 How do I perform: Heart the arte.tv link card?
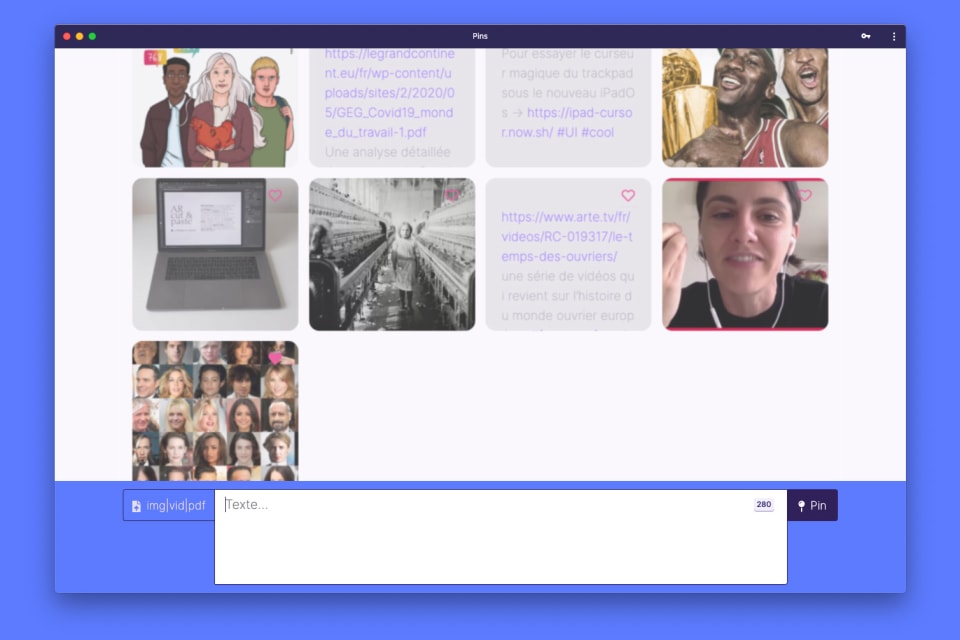coord(628,196)
